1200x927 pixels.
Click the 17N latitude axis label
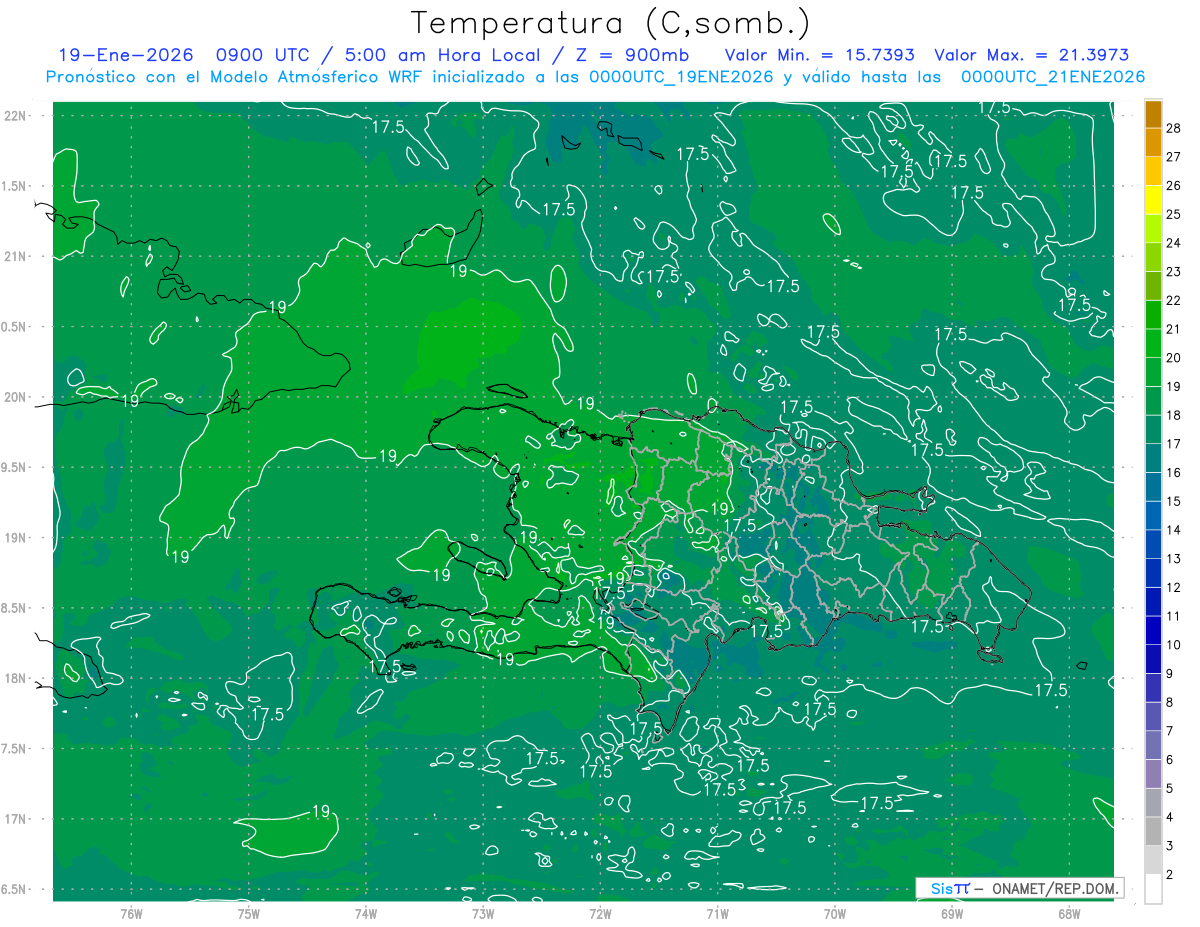click(15, 819)
